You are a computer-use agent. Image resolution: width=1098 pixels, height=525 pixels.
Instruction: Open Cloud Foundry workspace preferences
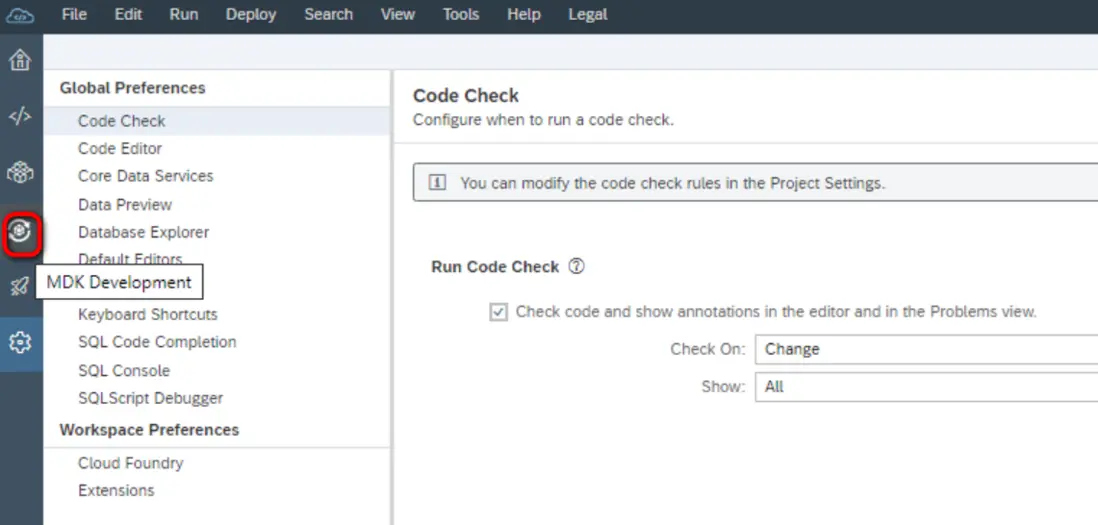[131, 463]
